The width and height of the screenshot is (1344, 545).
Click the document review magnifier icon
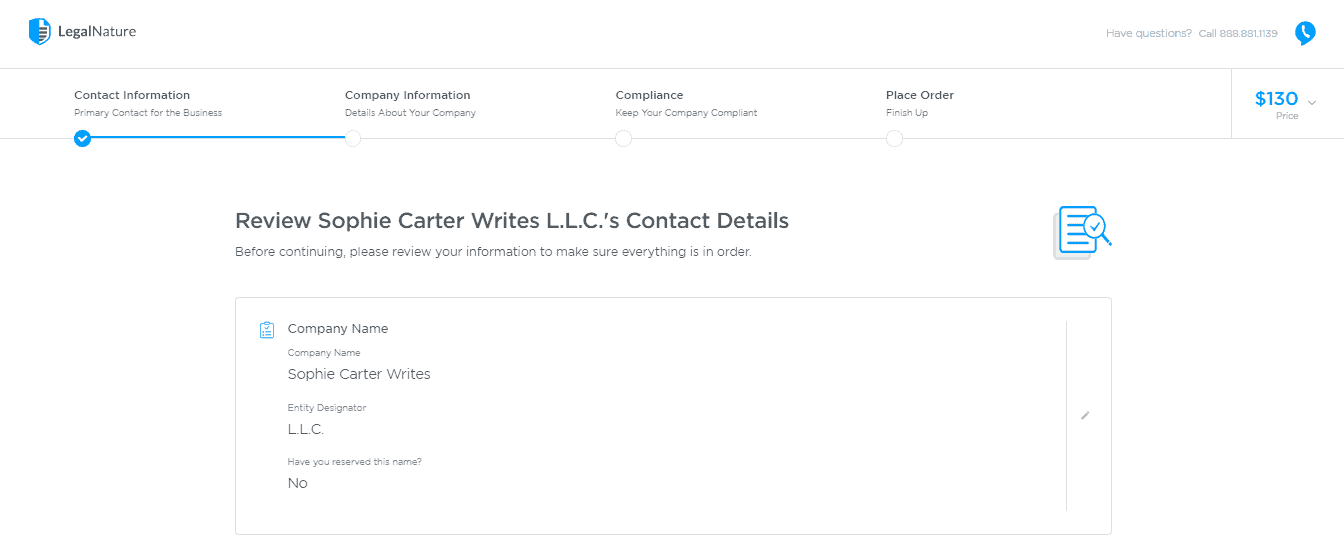1082,233
